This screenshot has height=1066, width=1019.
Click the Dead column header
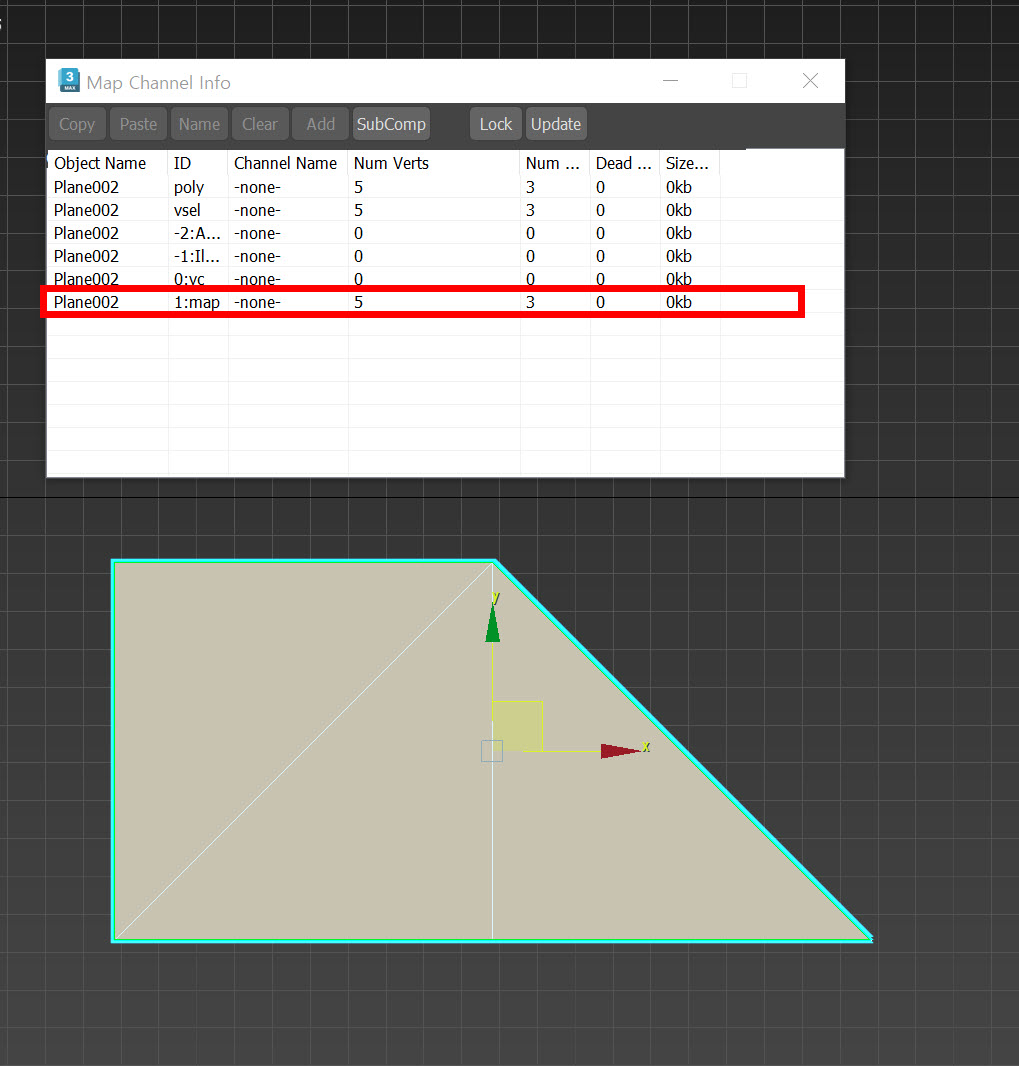pos(624,163)
